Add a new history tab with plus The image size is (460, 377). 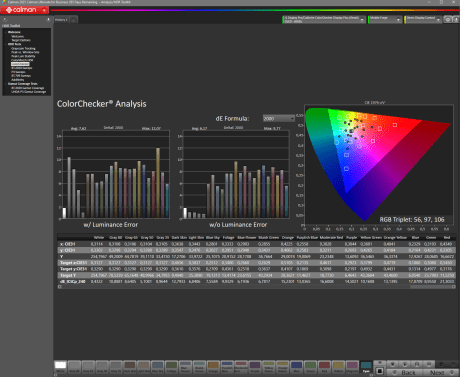tap(73, 20)
